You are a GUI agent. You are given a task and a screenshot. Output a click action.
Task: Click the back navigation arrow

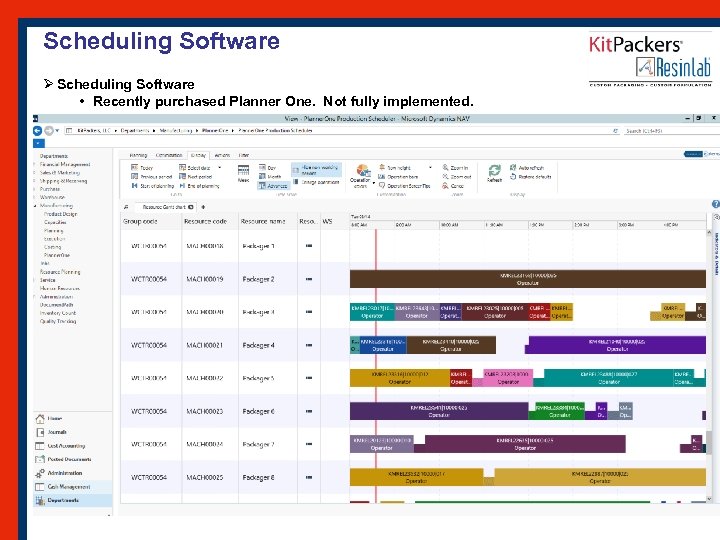point(38,131)
